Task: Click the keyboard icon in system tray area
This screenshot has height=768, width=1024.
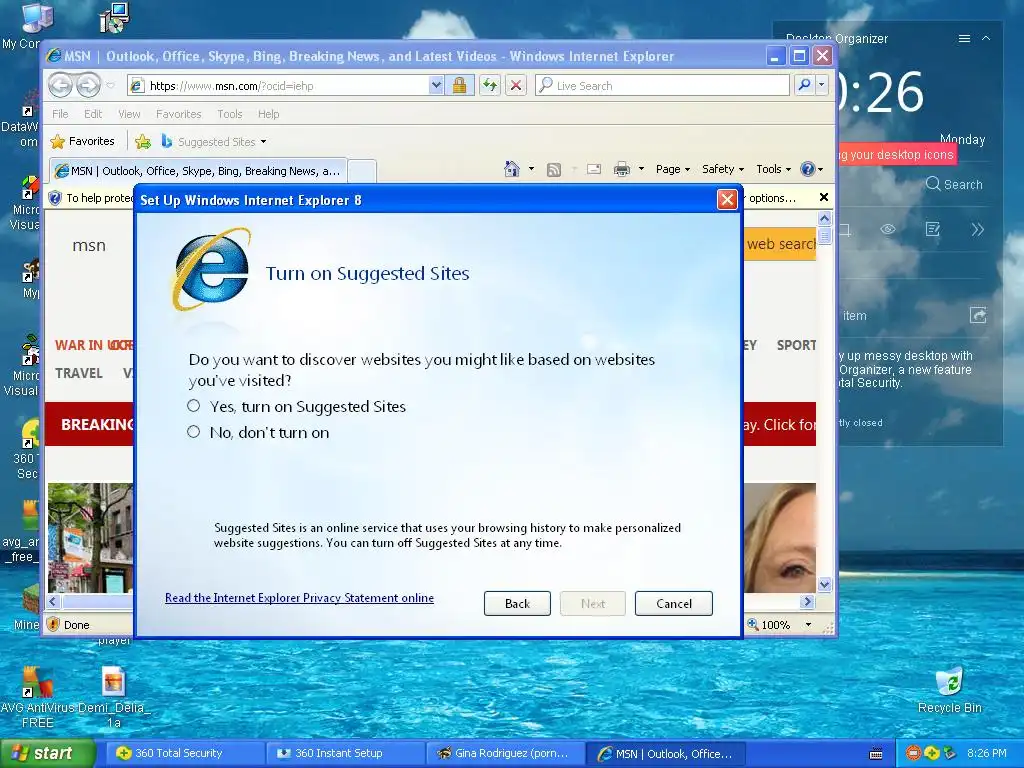Action: [x=876, y=754]
